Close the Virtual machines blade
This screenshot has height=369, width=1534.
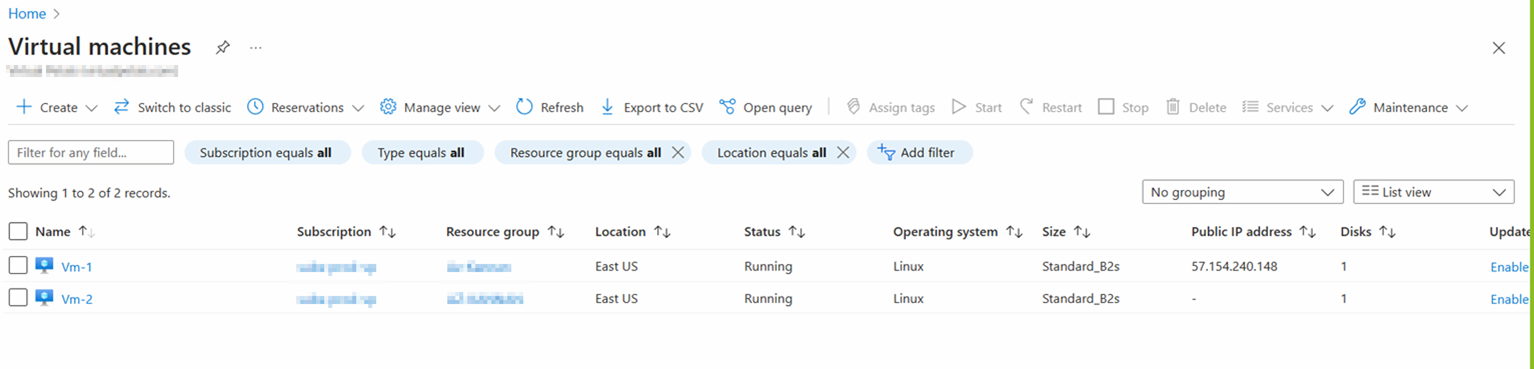click(1498, 48)
